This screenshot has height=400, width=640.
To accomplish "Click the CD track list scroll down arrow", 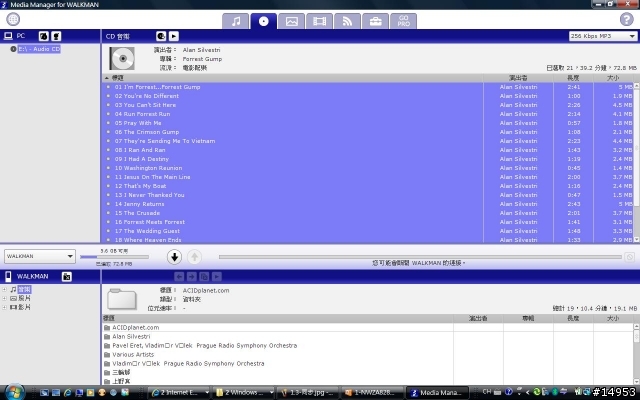I will point(636,240).
